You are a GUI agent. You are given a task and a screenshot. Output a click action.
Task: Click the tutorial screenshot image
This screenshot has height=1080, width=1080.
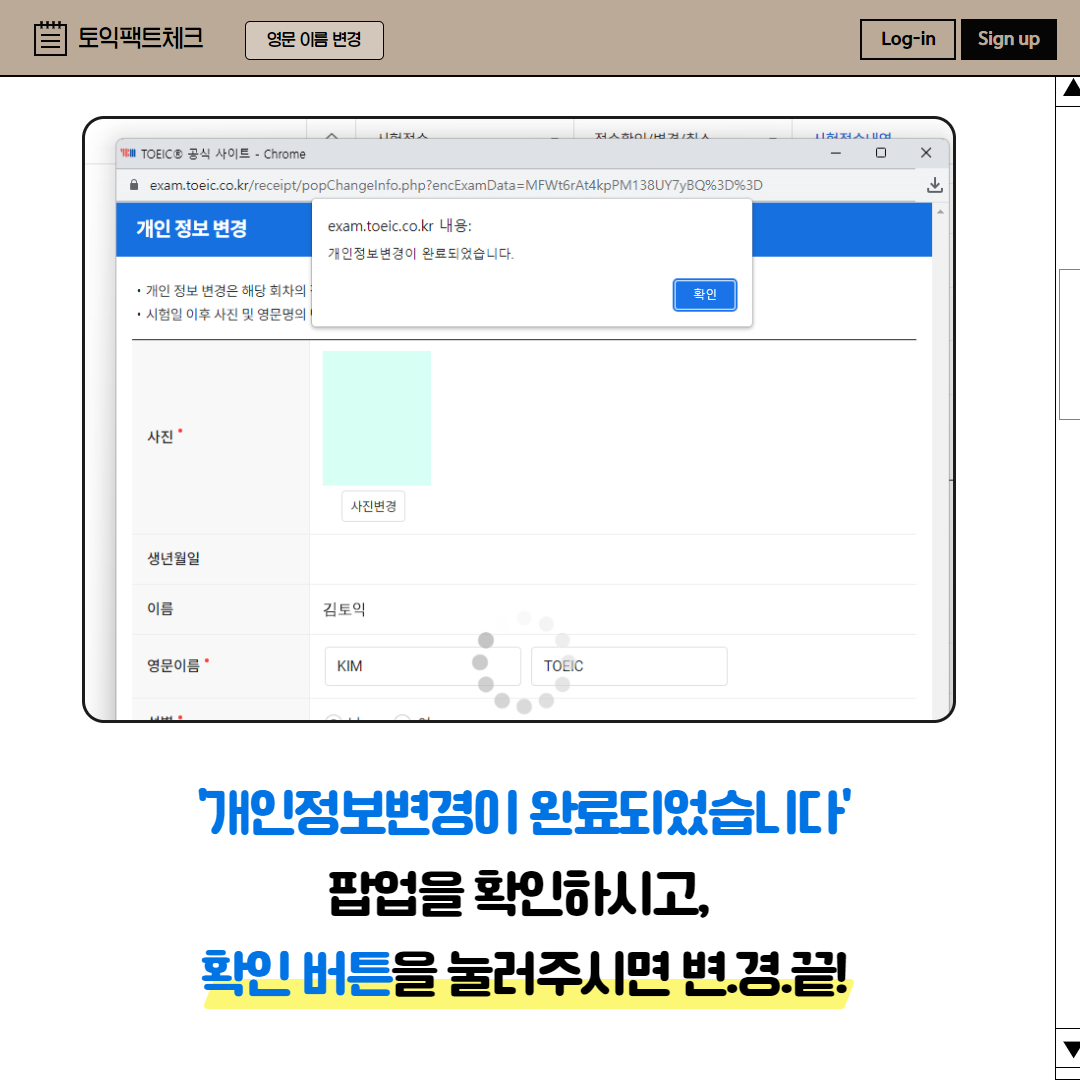pyautogui.click(x=519, y=419)
